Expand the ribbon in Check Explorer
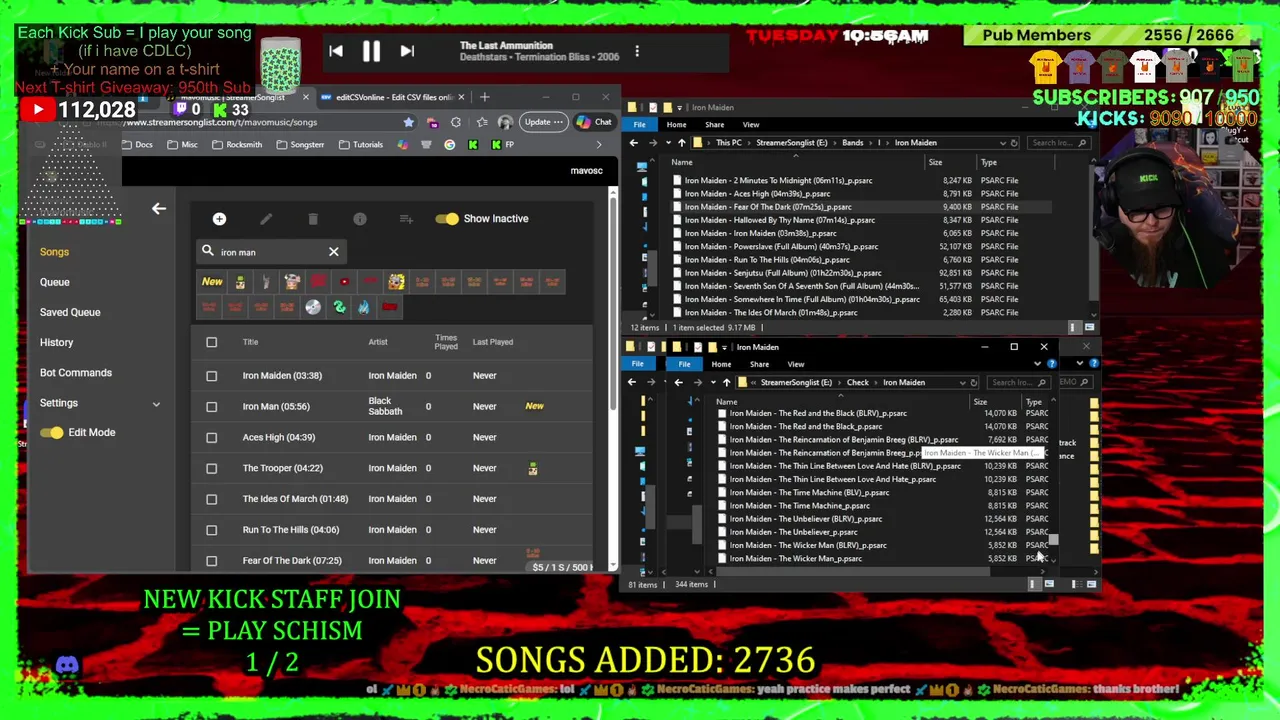This screenshot has width=1280, height=720. (x=1037, y=363)
